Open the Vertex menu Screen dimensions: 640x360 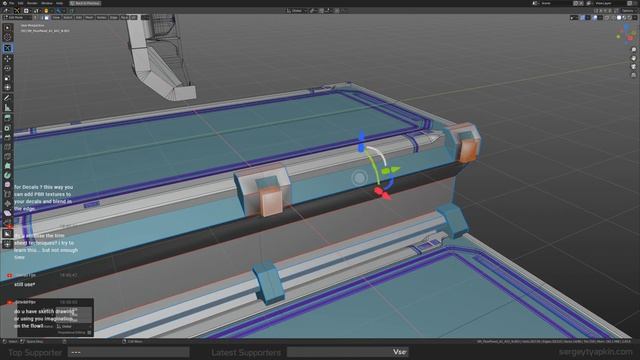(x=101, y=18)
